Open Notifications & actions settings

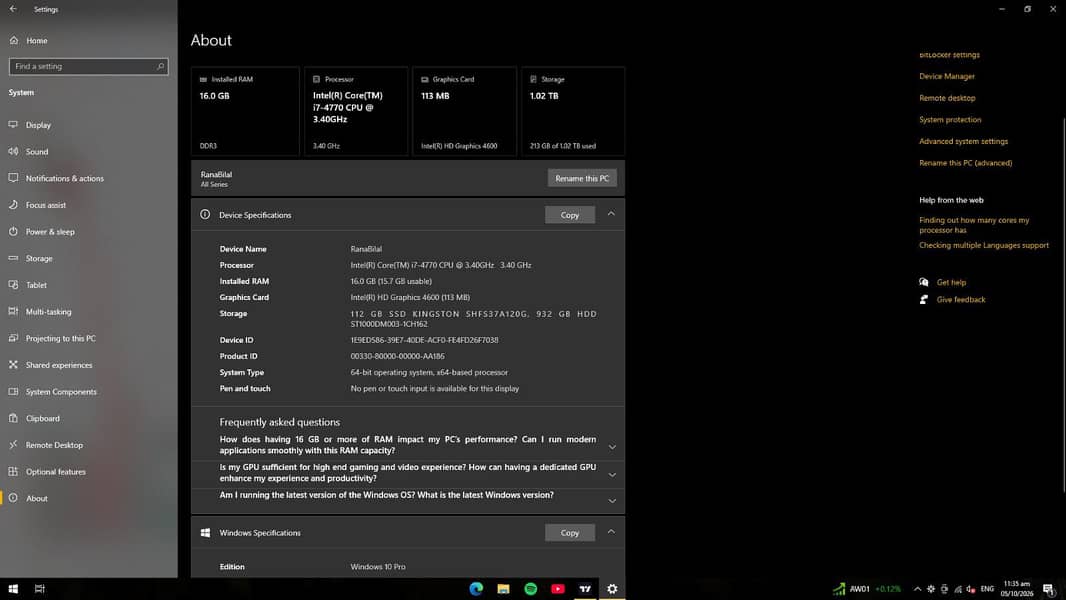[65, 178]
